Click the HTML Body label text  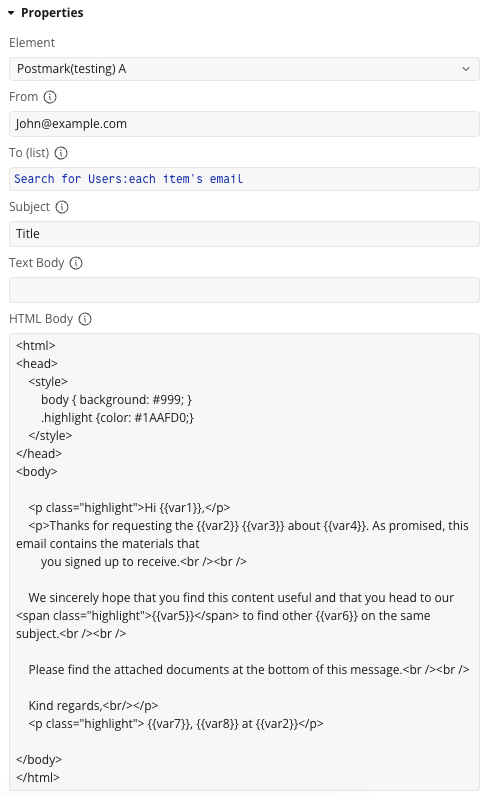pyautogui.click(x=41, y=319)
